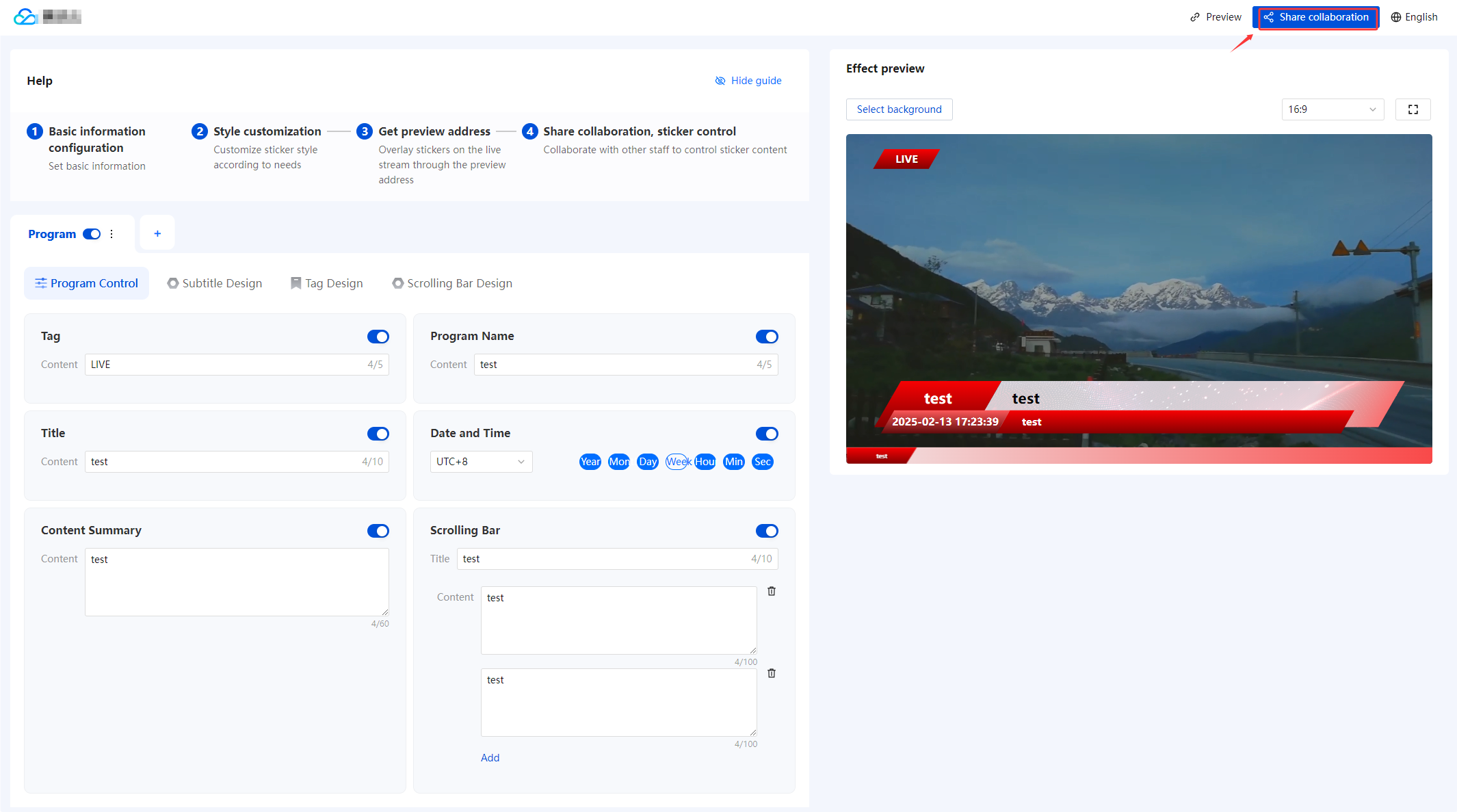Click the Hide guide link

pyautogui.click(x=748, y=81)
